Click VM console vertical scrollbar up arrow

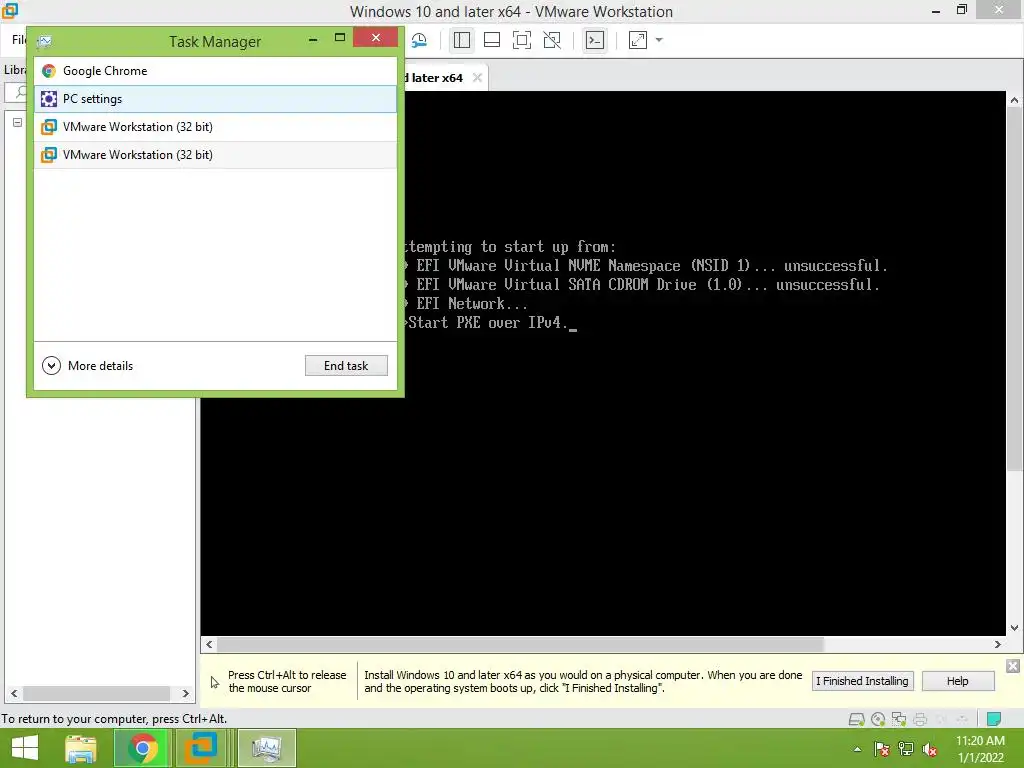[1014, 100]
